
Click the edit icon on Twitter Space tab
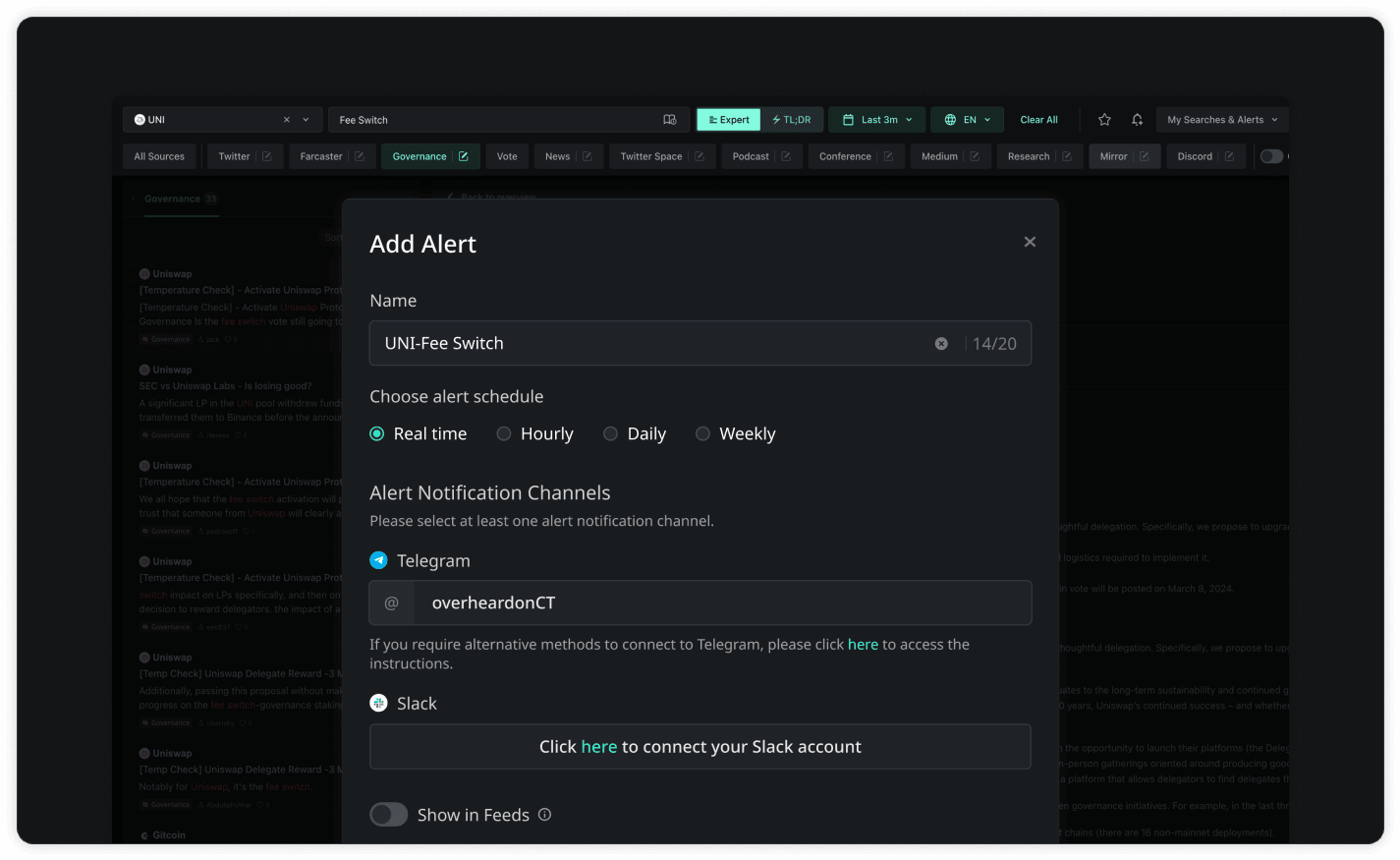pos(700,156)
